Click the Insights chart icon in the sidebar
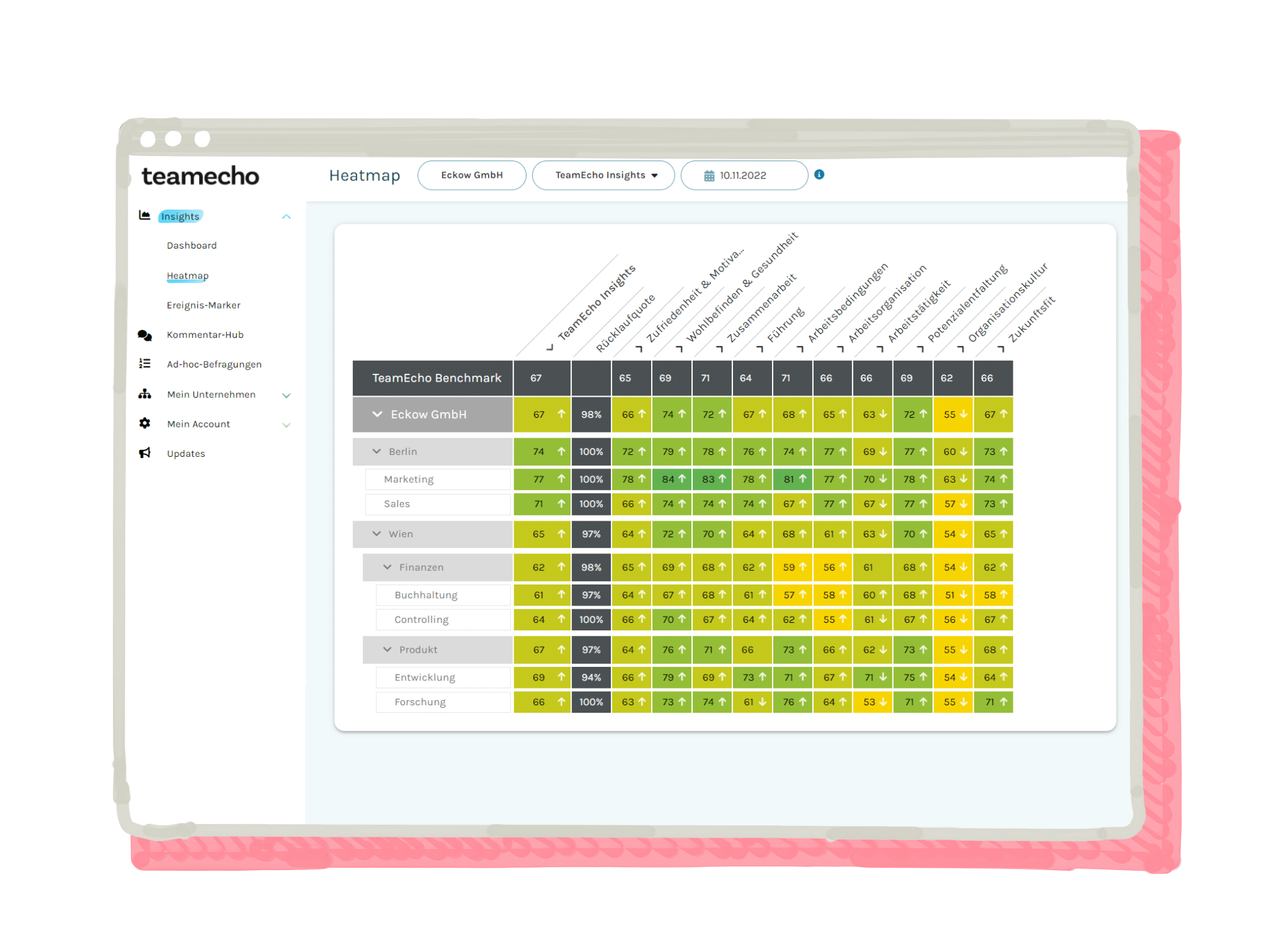This screenshot has width=1270, height=952. click(144, 216)
